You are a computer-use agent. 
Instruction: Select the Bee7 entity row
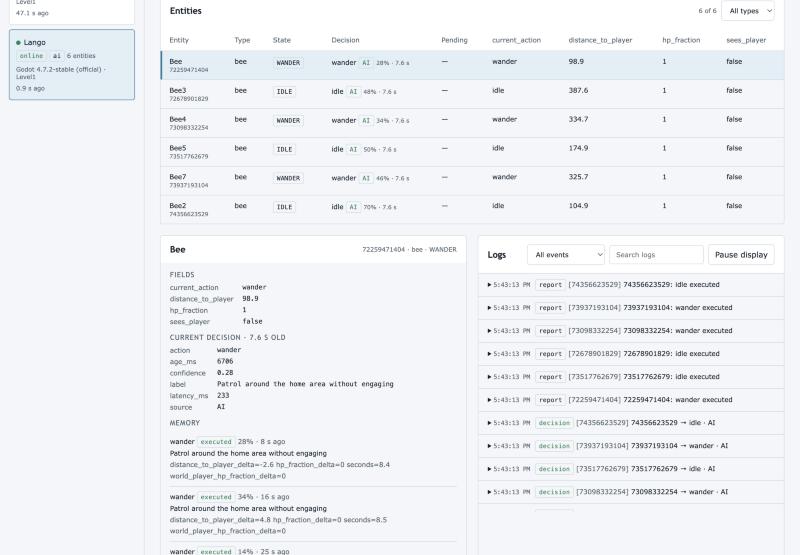(472, 181)
